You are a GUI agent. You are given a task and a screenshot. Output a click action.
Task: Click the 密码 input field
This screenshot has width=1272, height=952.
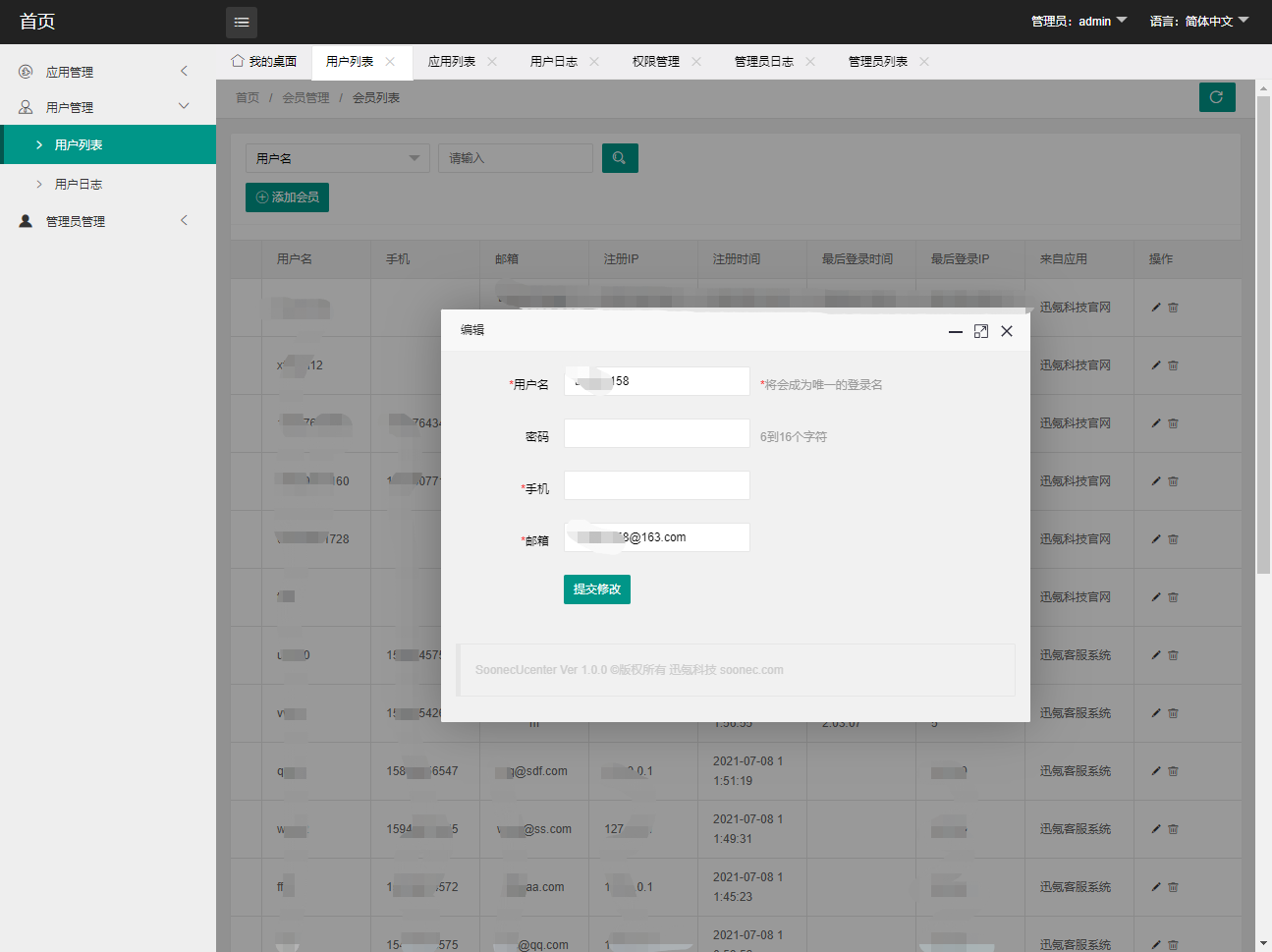[x=656, y=433]
